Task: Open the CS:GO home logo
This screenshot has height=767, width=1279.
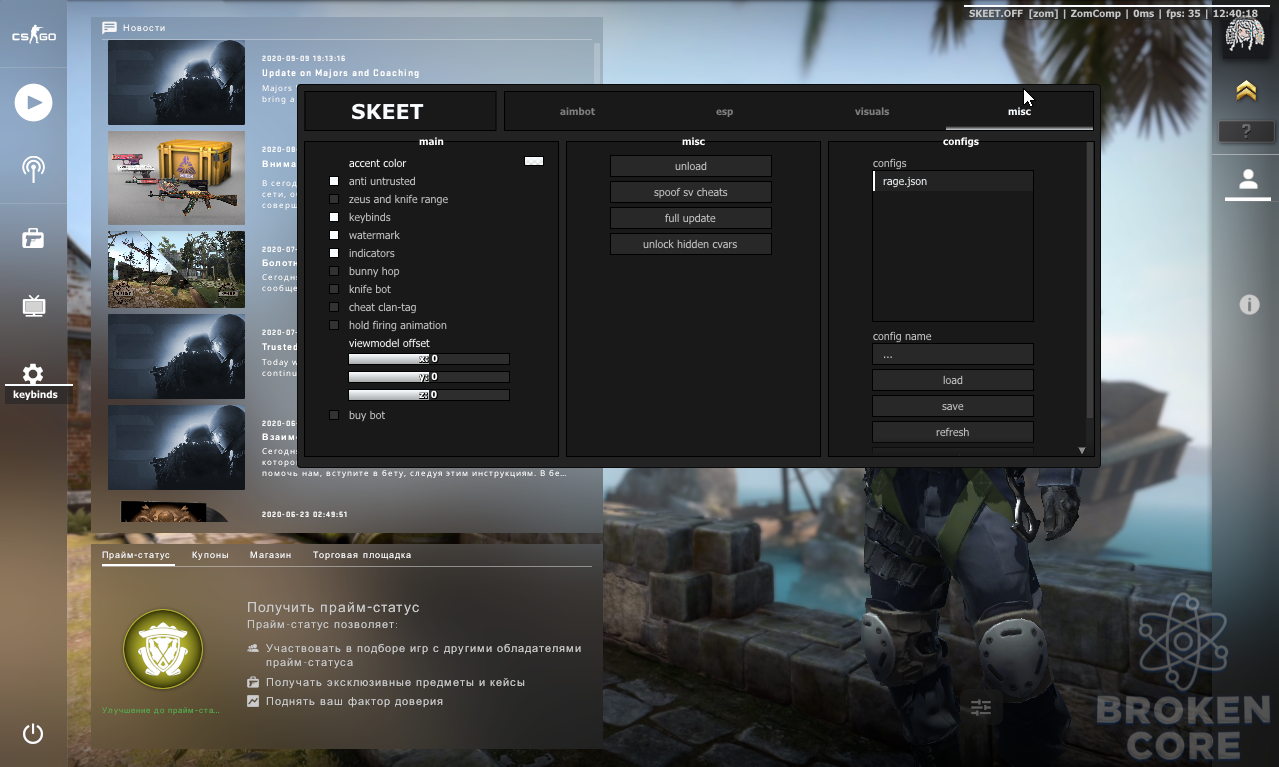Action: pos(33,36)
